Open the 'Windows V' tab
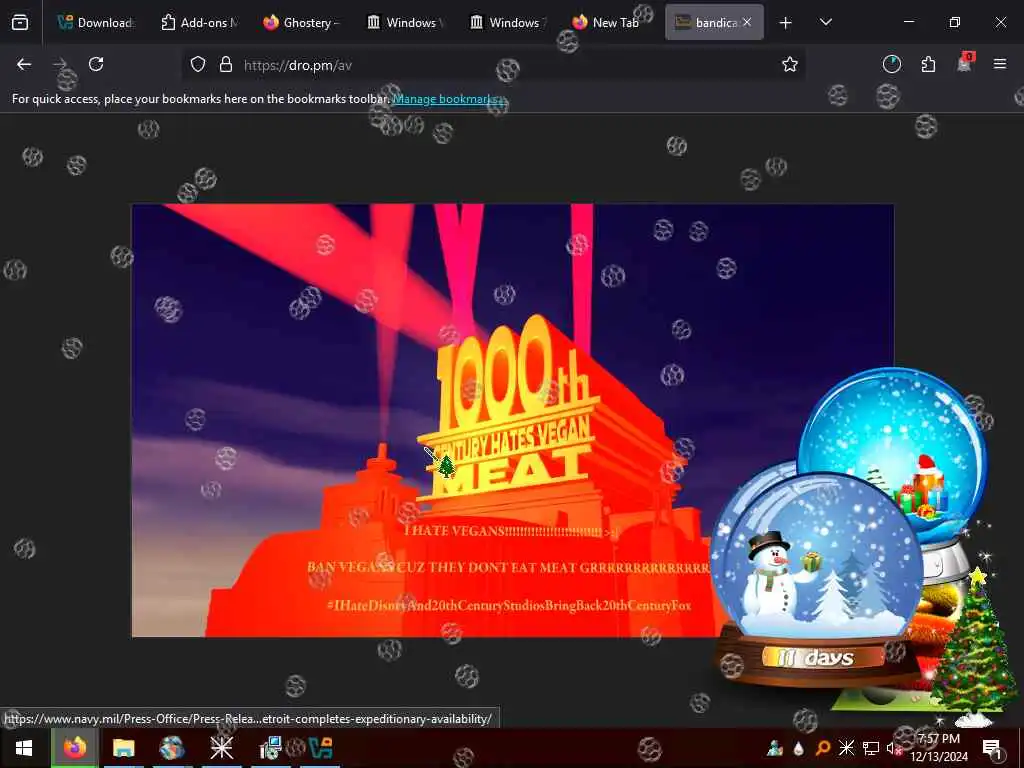Image resolution: width=1024 pixels, height=768 pixels. (x=405, y=22)
